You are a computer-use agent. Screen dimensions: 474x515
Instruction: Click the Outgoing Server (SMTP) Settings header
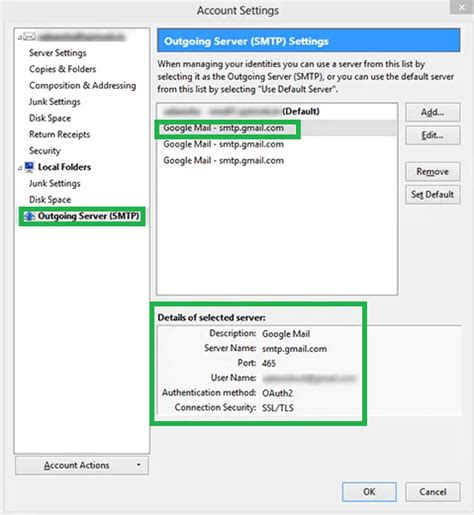(309, 41)
